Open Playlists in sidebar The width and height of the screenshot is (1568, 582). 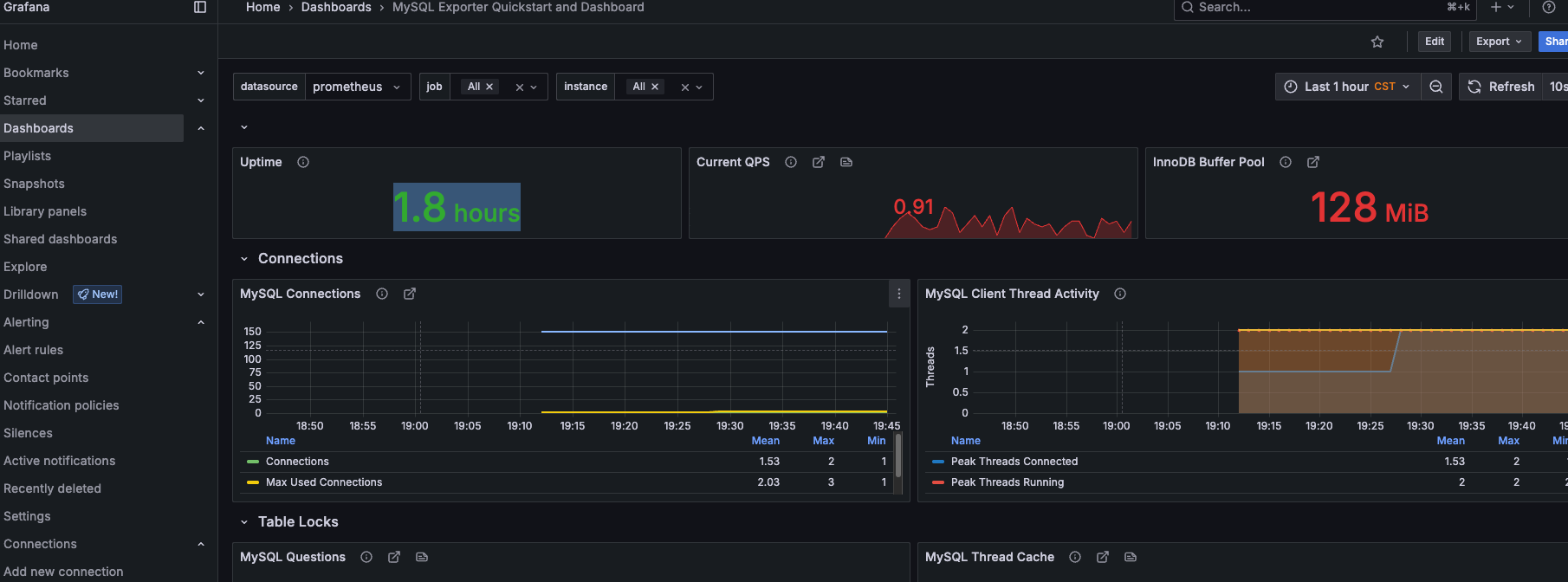(x=28, y=156)
